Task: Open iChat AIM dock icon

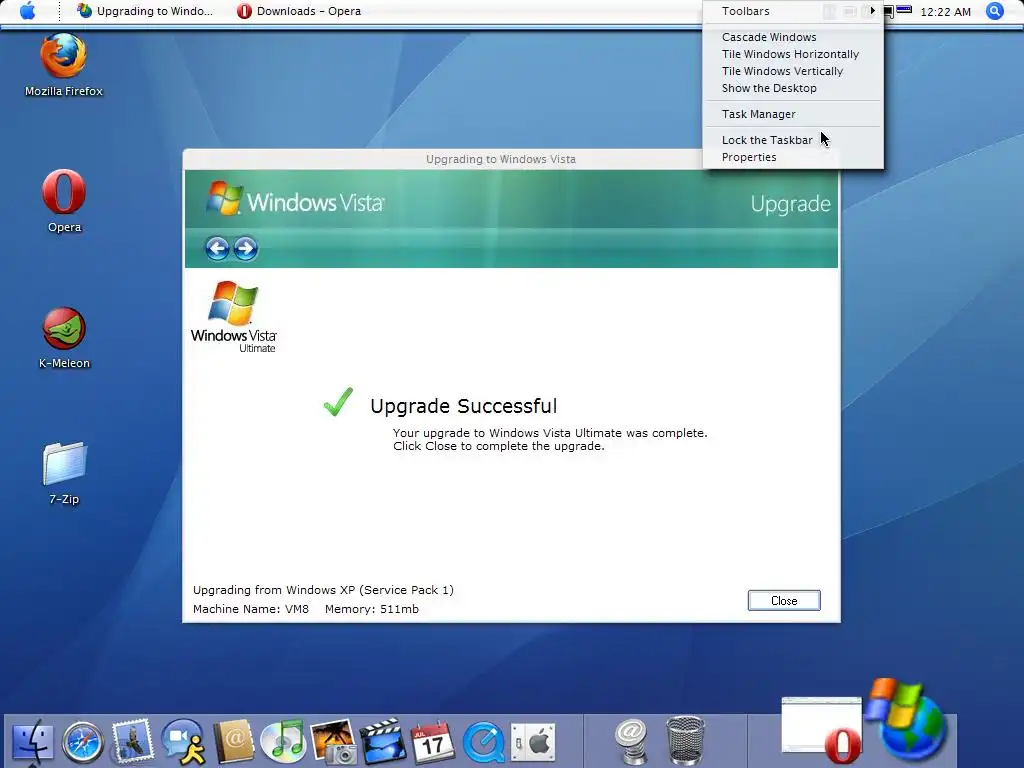Action: coord(184,742)
